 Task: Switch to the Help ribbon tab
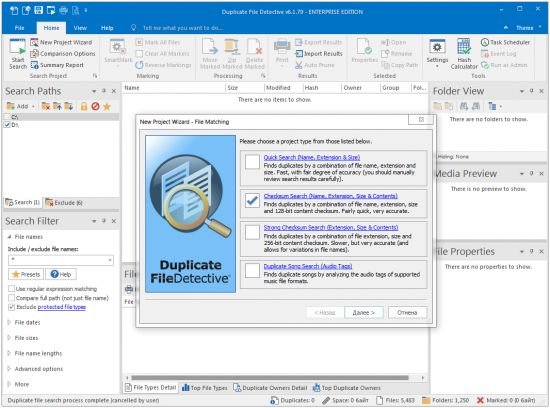(107, 28)
